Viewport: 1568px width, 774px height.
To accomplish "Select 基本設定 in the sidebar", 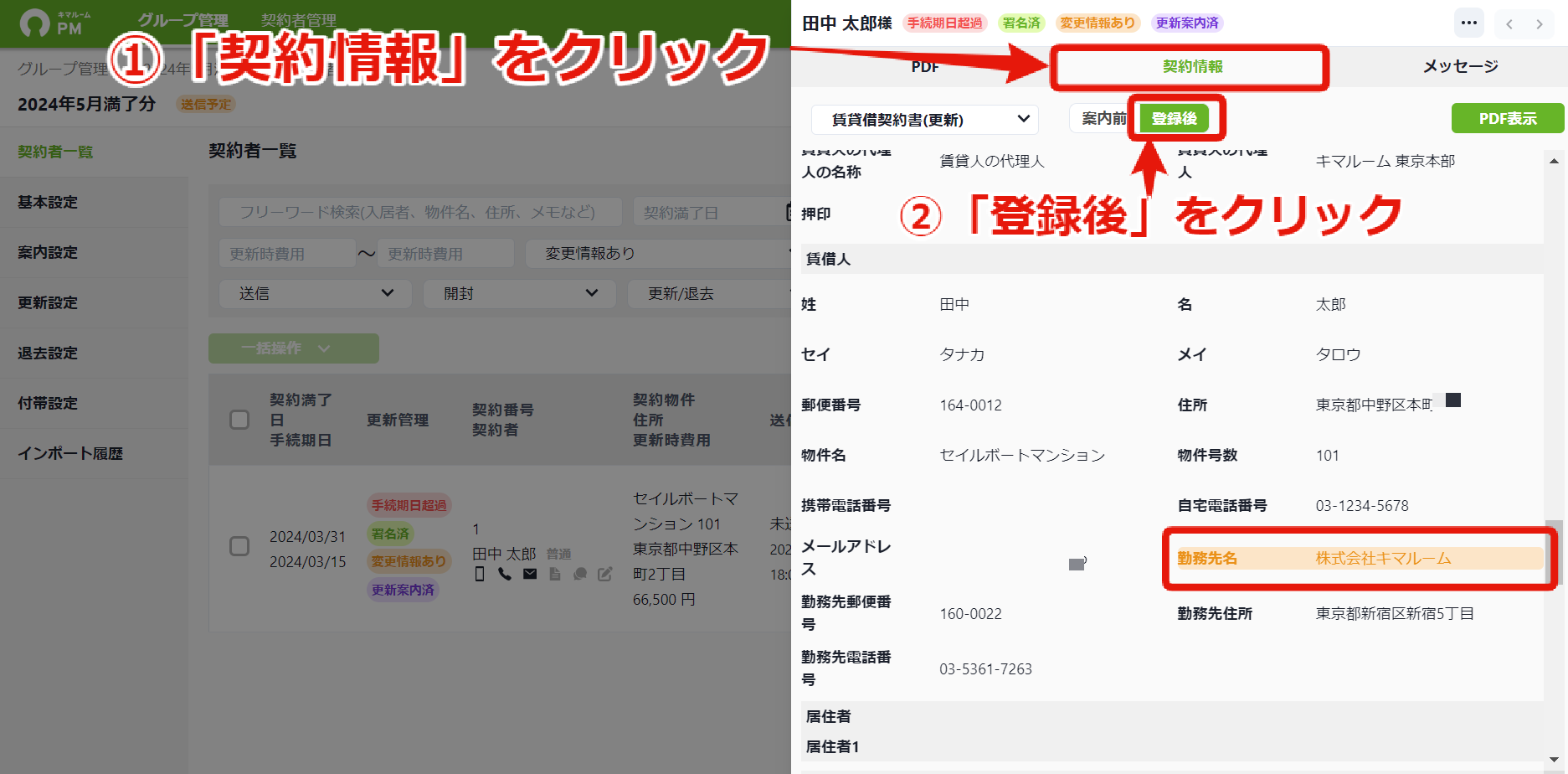I will [94, 202].
